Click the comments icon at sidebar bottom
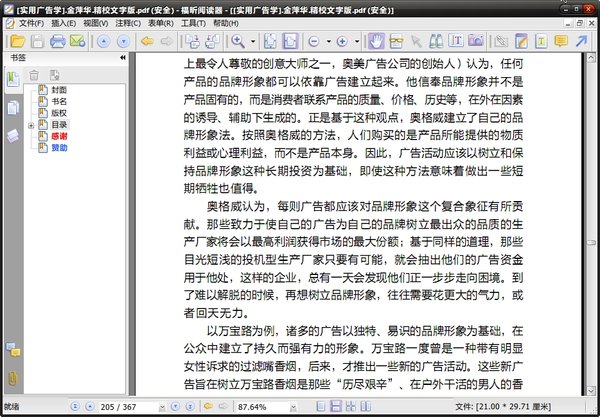This screenshot has width=600, height=417. 13,351
